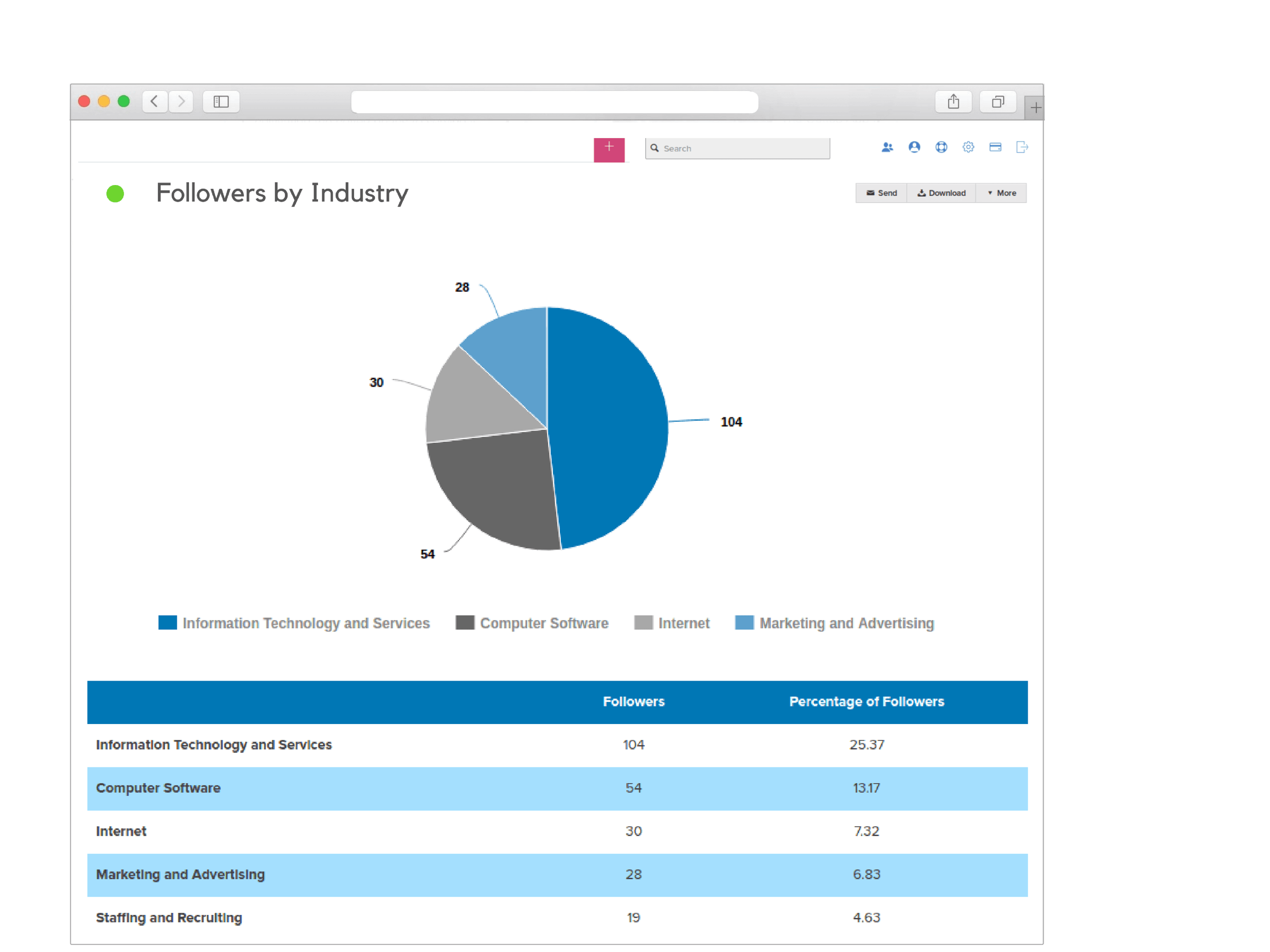Open the contacts/users icon in the header
The height and width of the screenshot is (952, 1270).
[x=887, y=147]
